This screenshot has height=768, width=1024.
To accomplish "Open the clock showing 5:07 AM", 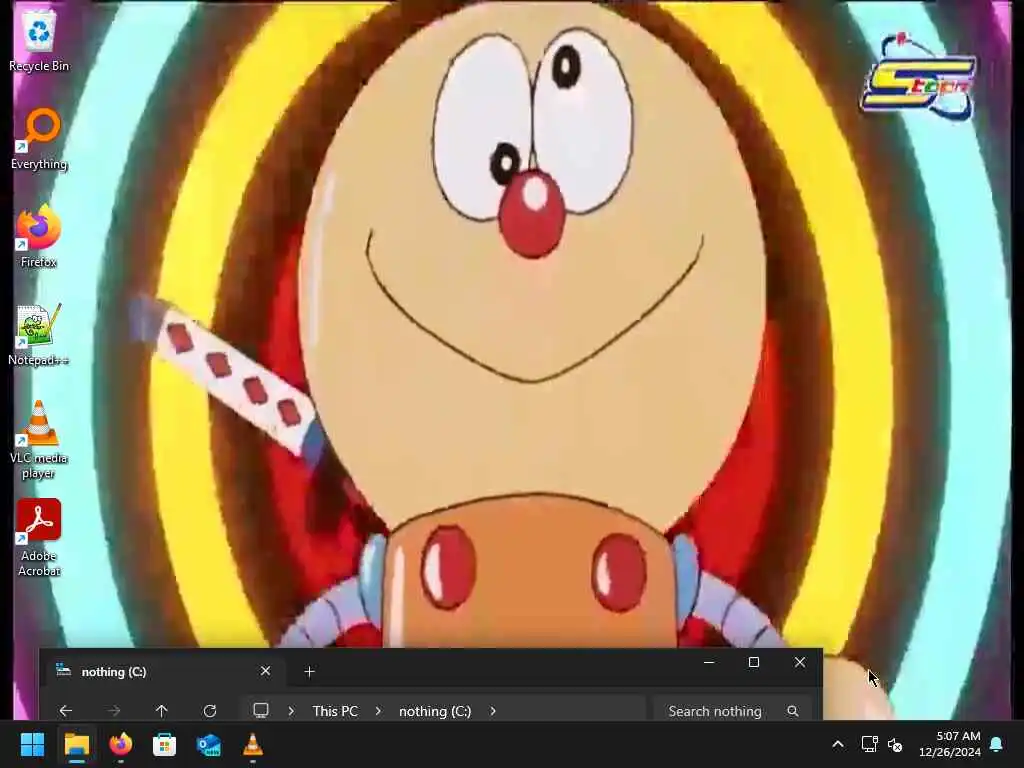I will click(x=950, y=744).
